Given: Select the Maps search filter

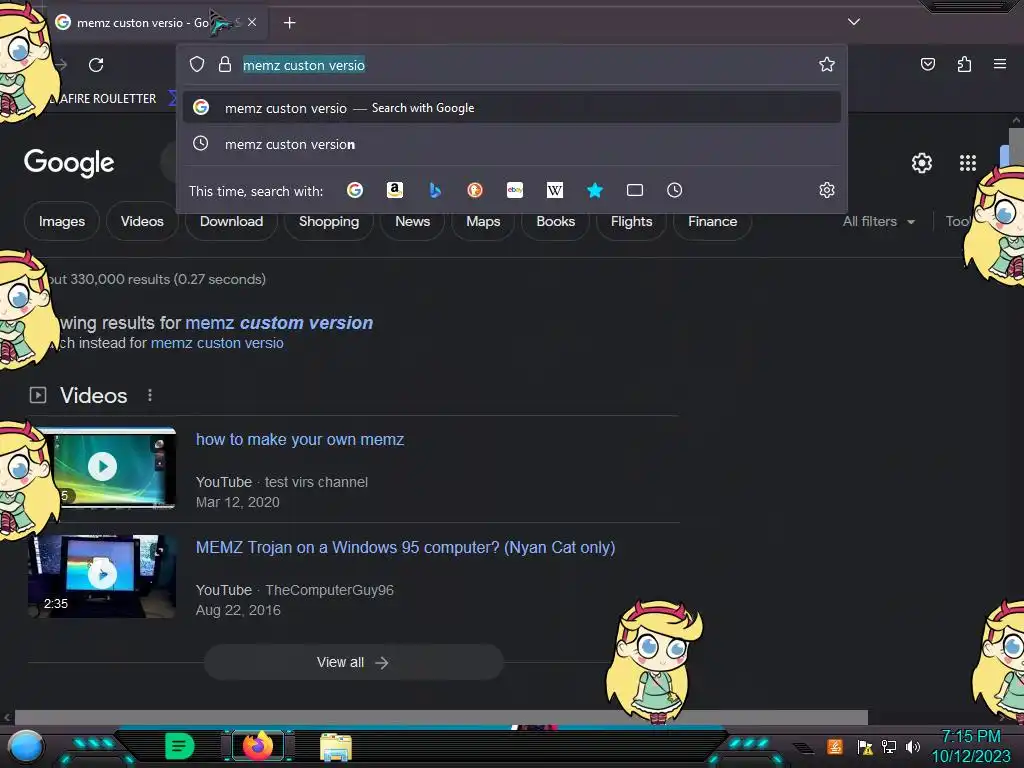Looking at the screenshot, I should (x=483, y=221).
